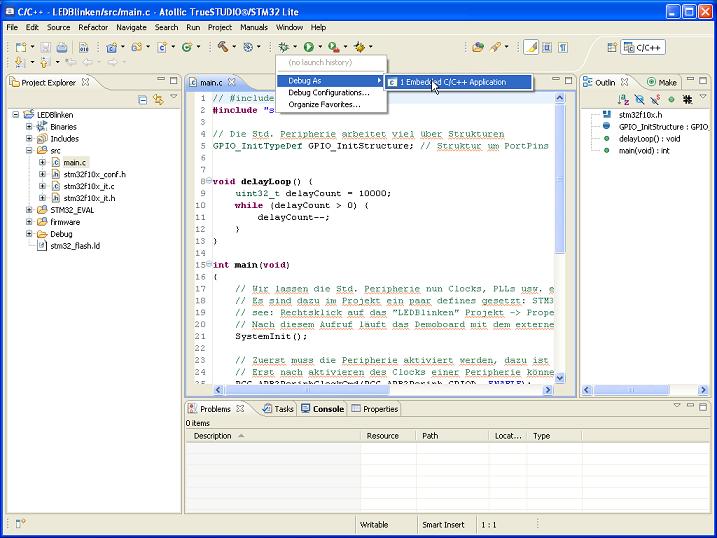The width and height of the screenshot is (717, 538).
Task: Switch to the Tasks tab
Action: pyautogui.click(x=278, y=409)
